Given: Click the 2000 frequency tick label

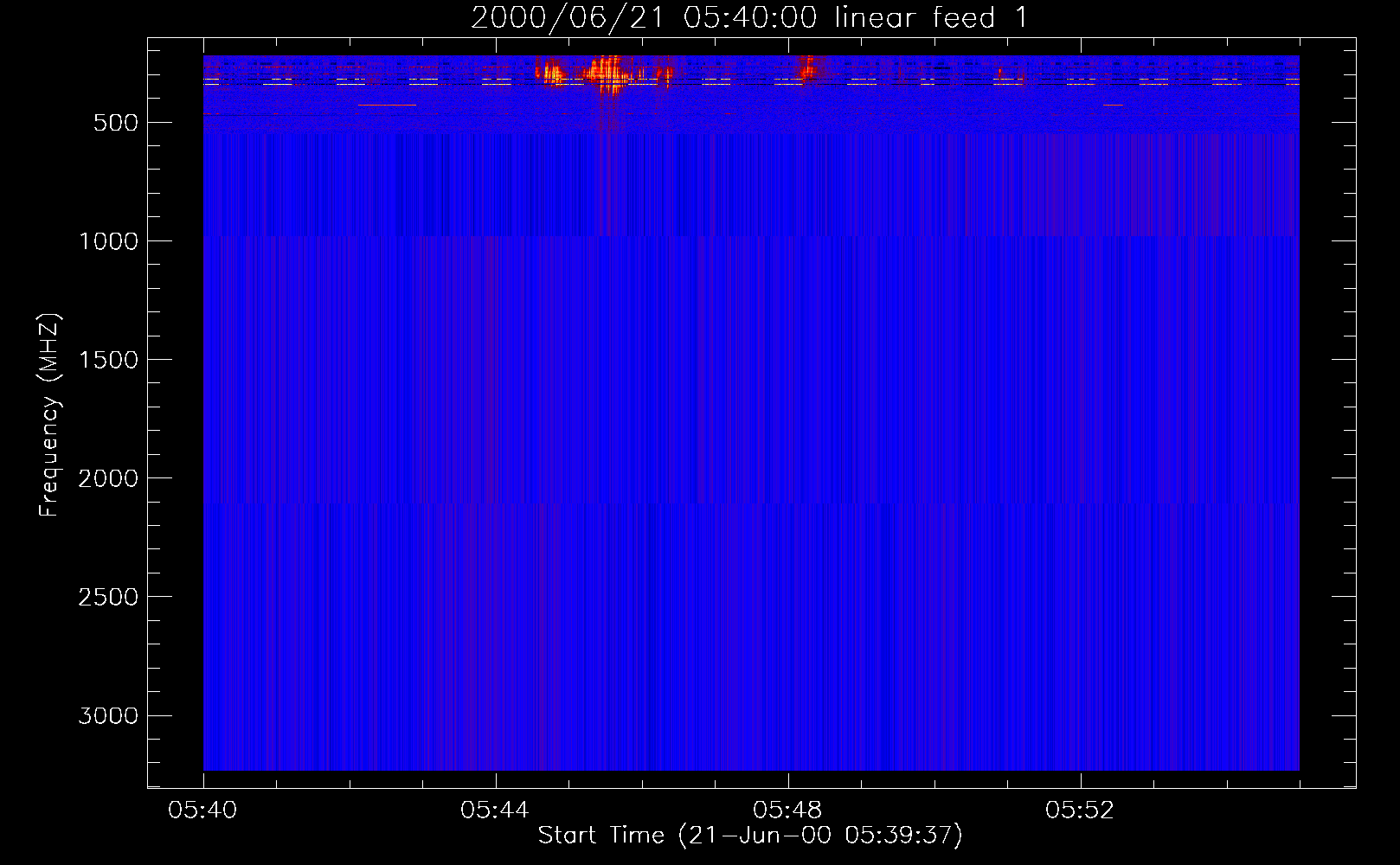Looking at the screenshot, I should (x=108, y=478).
